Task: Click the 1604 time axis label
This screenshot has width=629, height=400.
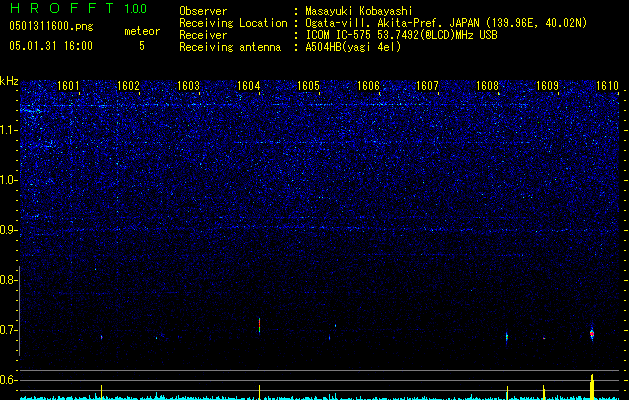Action: pyautogui.click(x=248, y=85)
